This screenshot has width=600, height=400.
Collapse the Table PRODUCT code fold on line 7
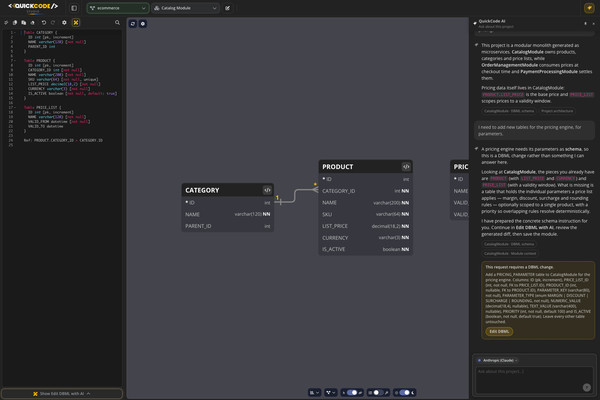[15, 60]
